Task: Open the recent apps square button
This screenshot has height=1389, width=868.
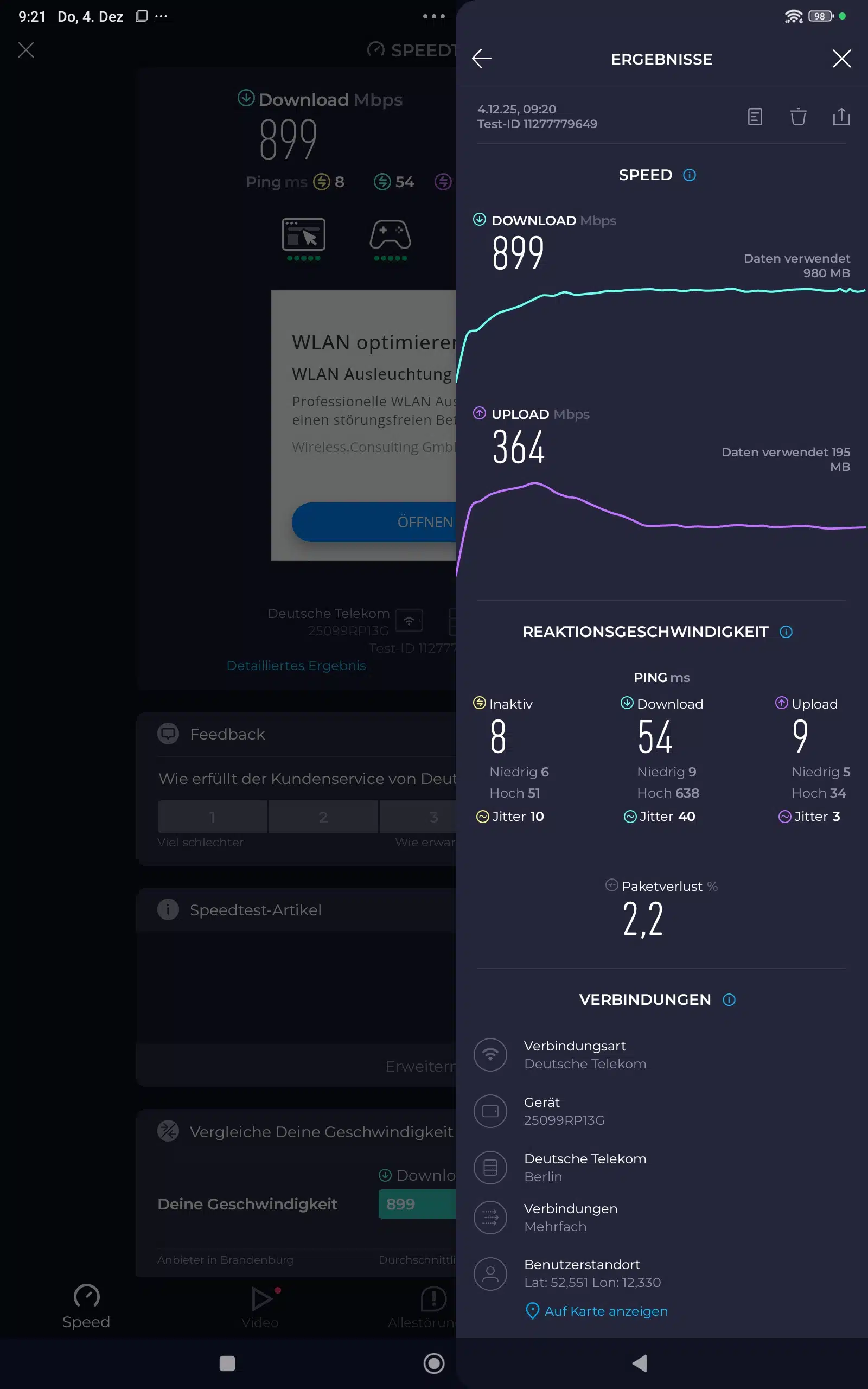Action: [227, 1363]
